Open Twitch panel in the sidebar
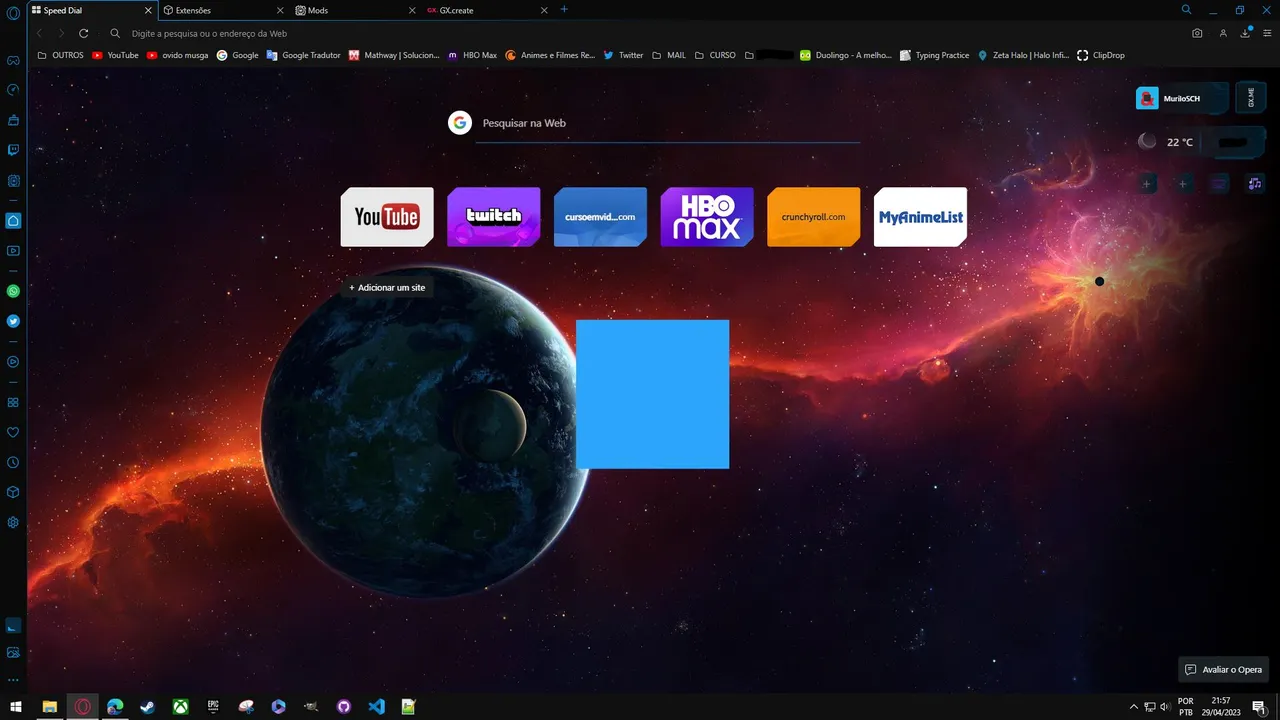Screen dimensions: 1280x720 (x=13, y=150)
